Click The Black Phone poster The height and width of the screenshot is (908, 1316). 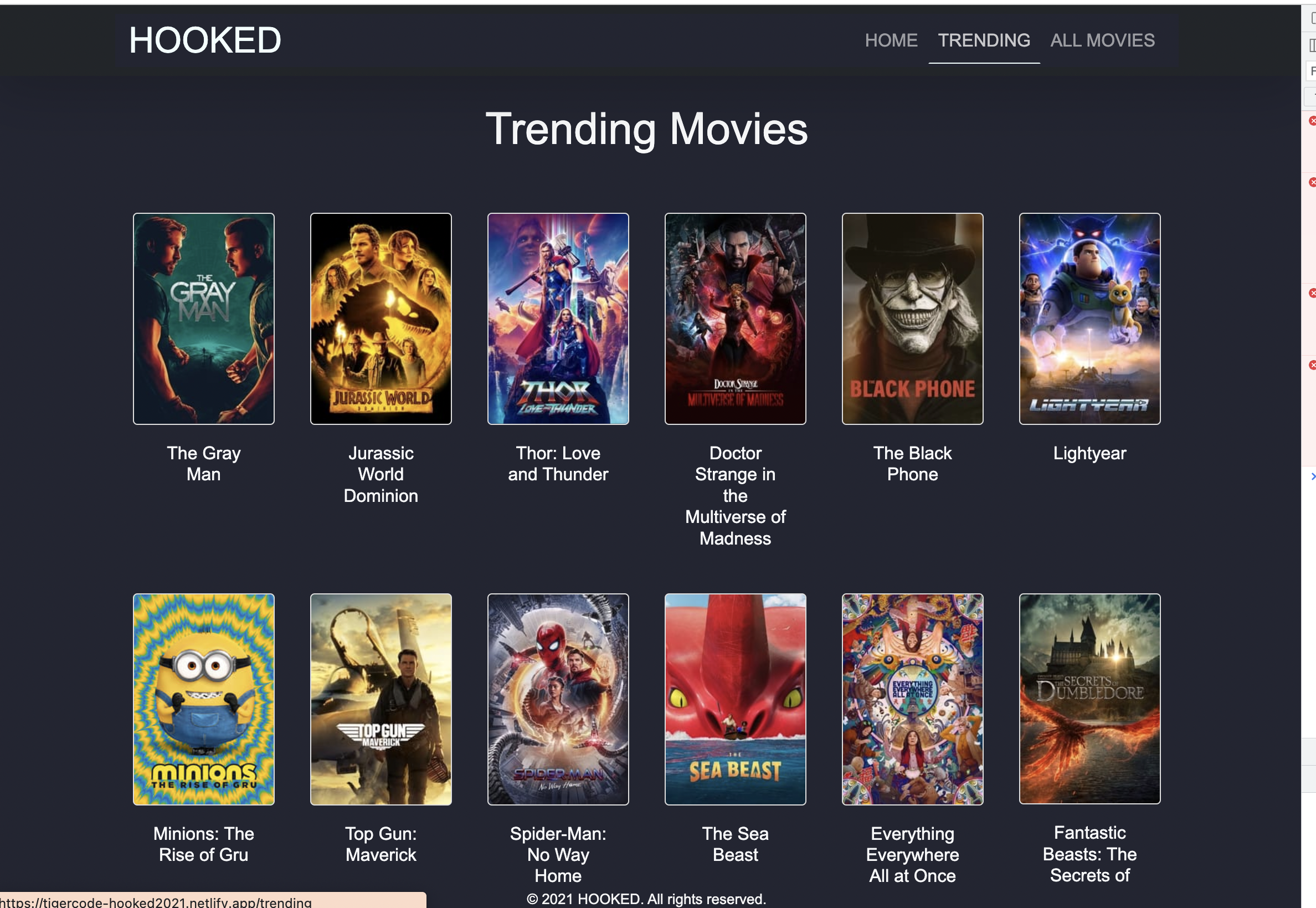(912, 319)
